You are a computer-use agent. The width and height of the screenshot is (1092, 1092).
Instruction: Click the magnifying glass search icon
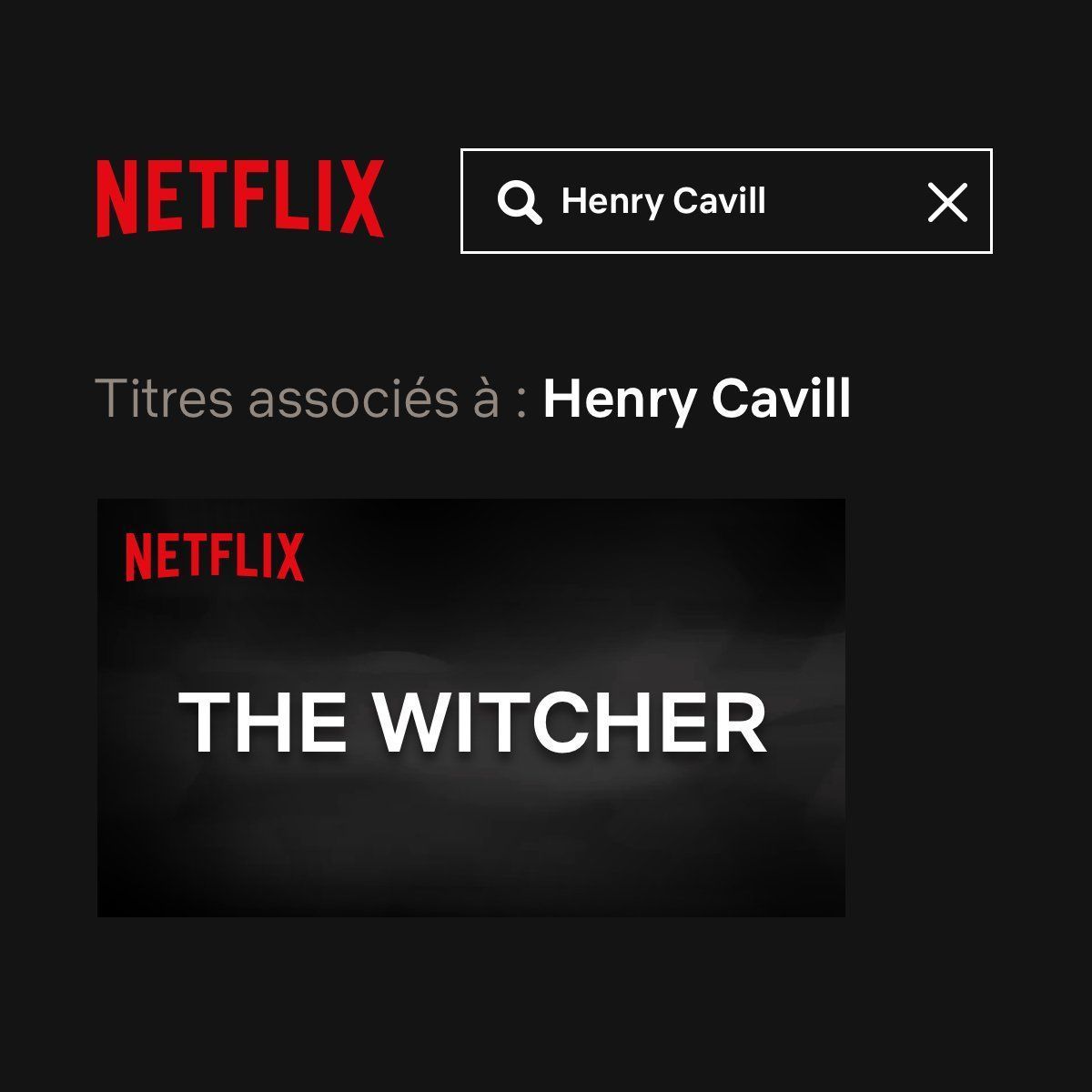tap(520, 201)
